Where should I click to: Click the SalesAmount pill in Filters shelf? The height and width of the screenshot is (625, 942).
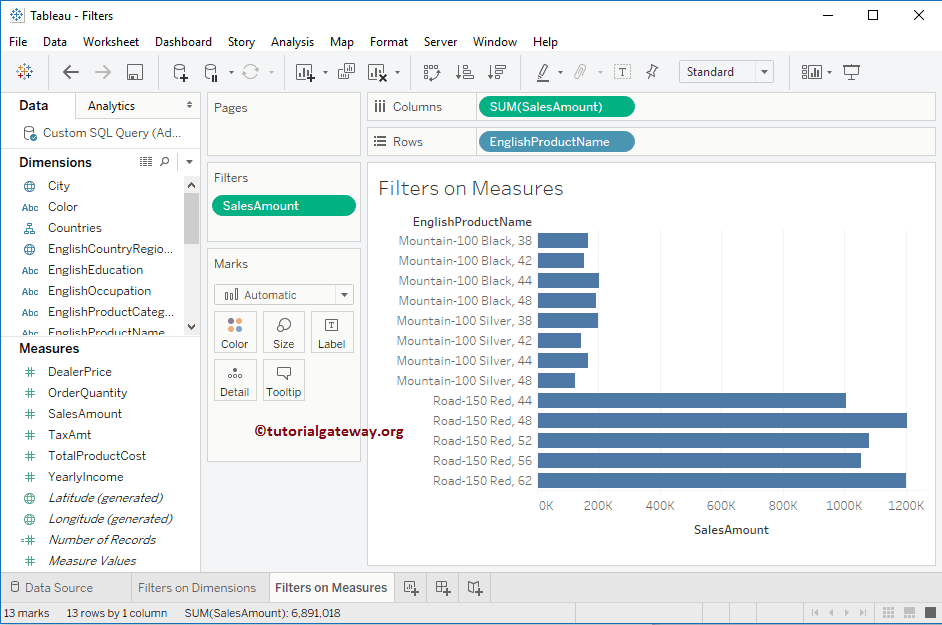(x=284, y=206)
